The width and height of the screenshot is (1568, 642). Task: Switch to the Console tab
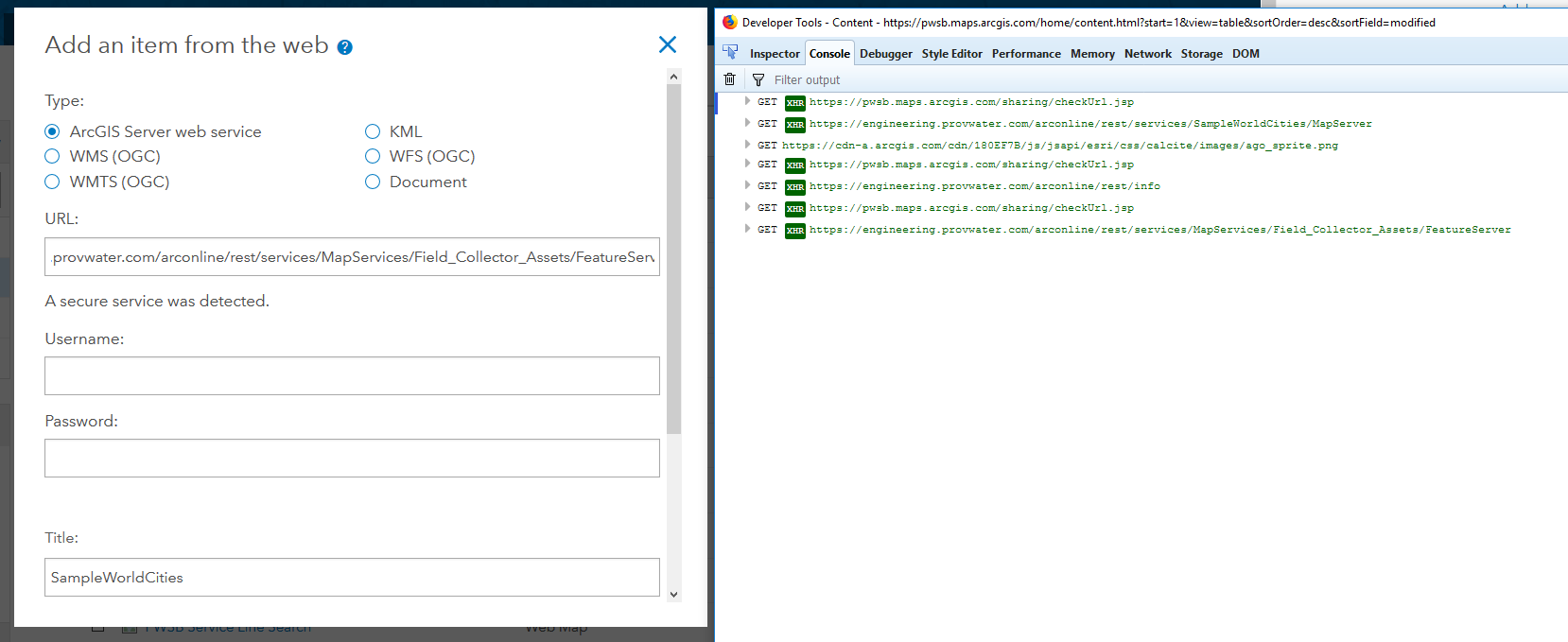(829, 54)
